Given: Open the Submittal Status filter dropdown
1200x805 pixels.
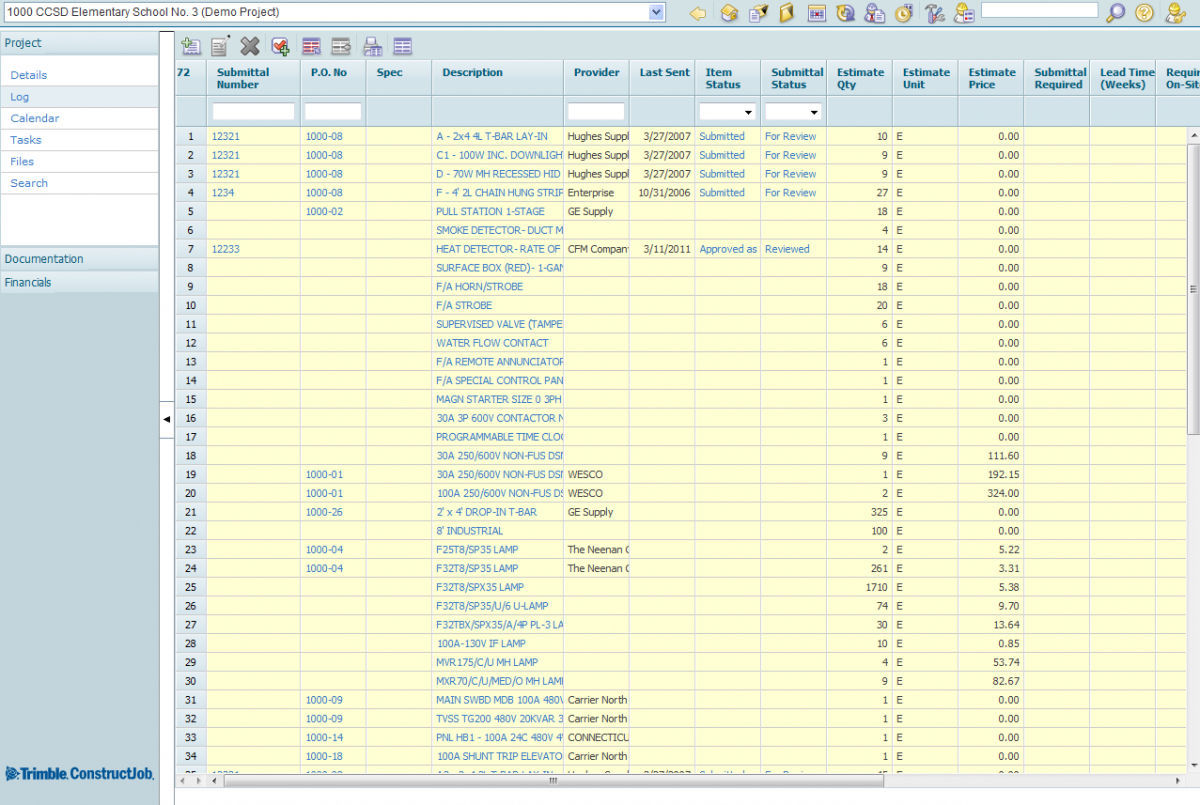Looking at the screenshot, I should (x=813, y=112).
